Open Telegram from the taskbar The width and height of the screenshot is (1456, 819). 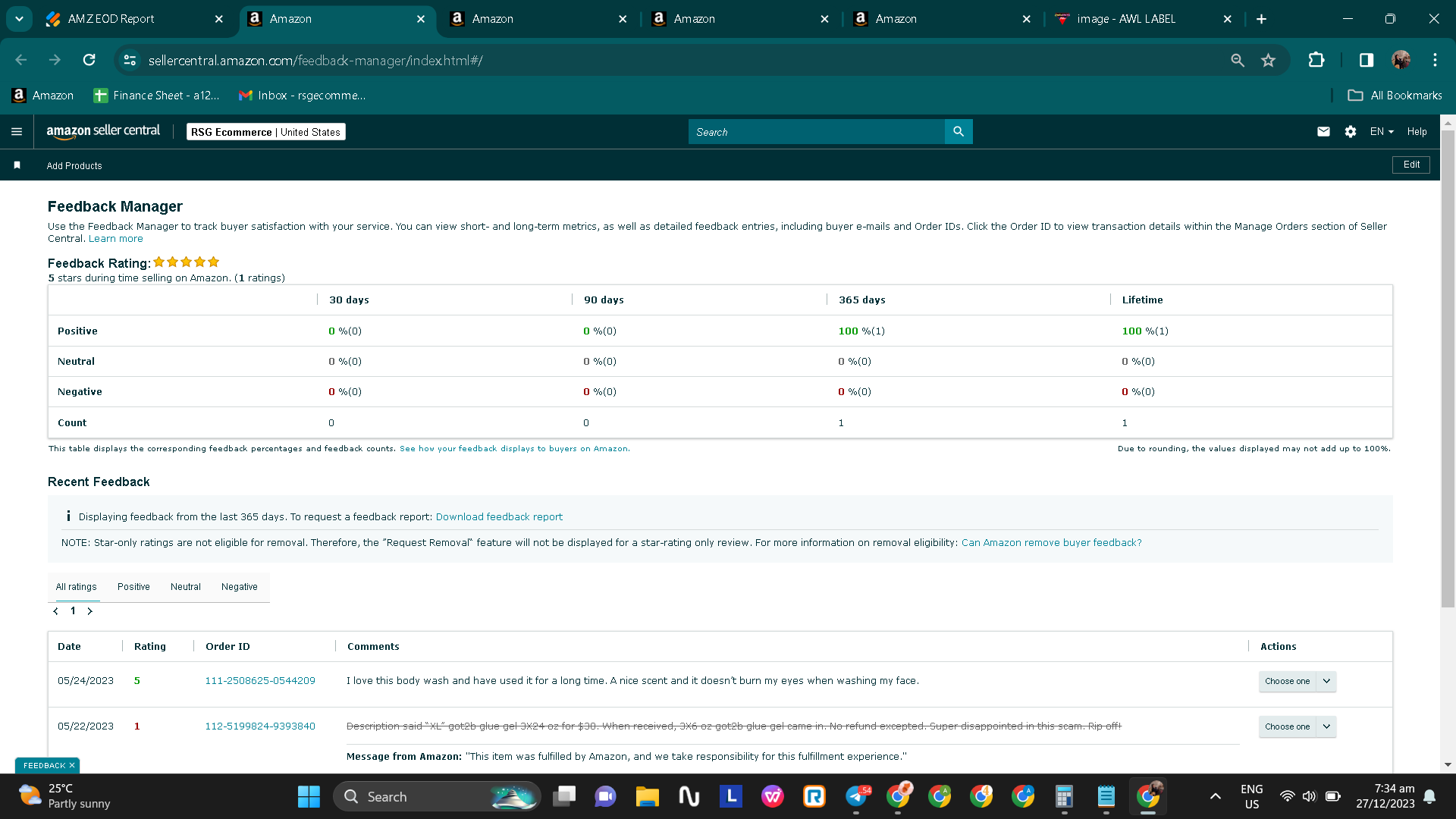[x=857, y=796]
